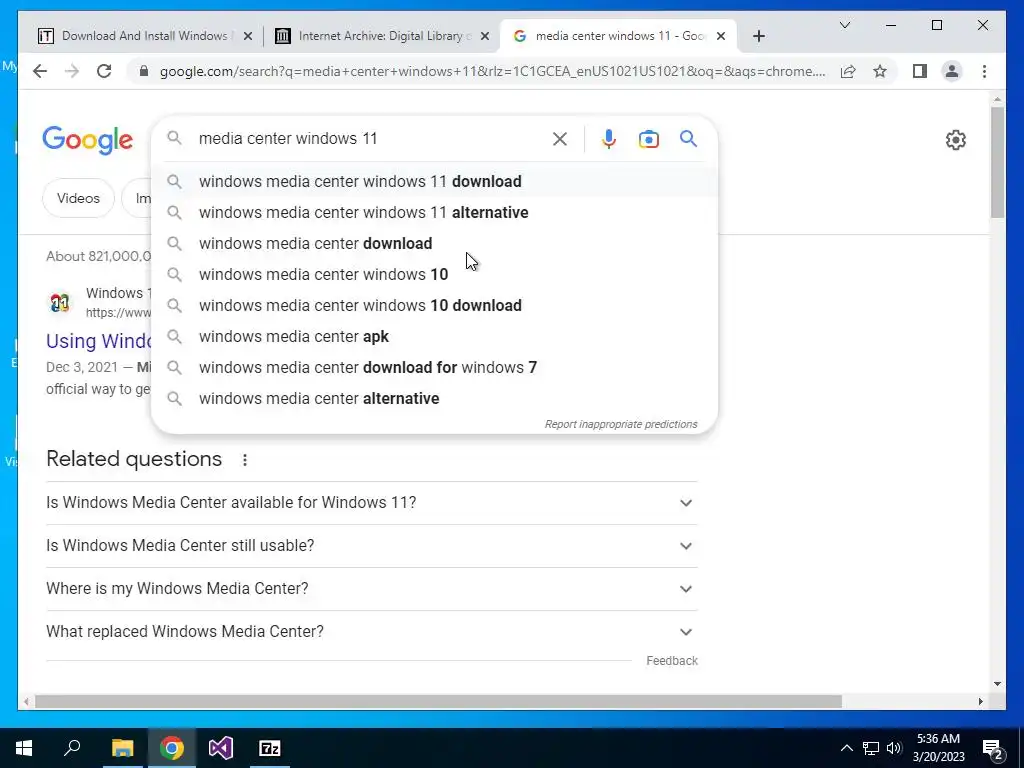Pick suggestion windows media center download

(434, 244)
